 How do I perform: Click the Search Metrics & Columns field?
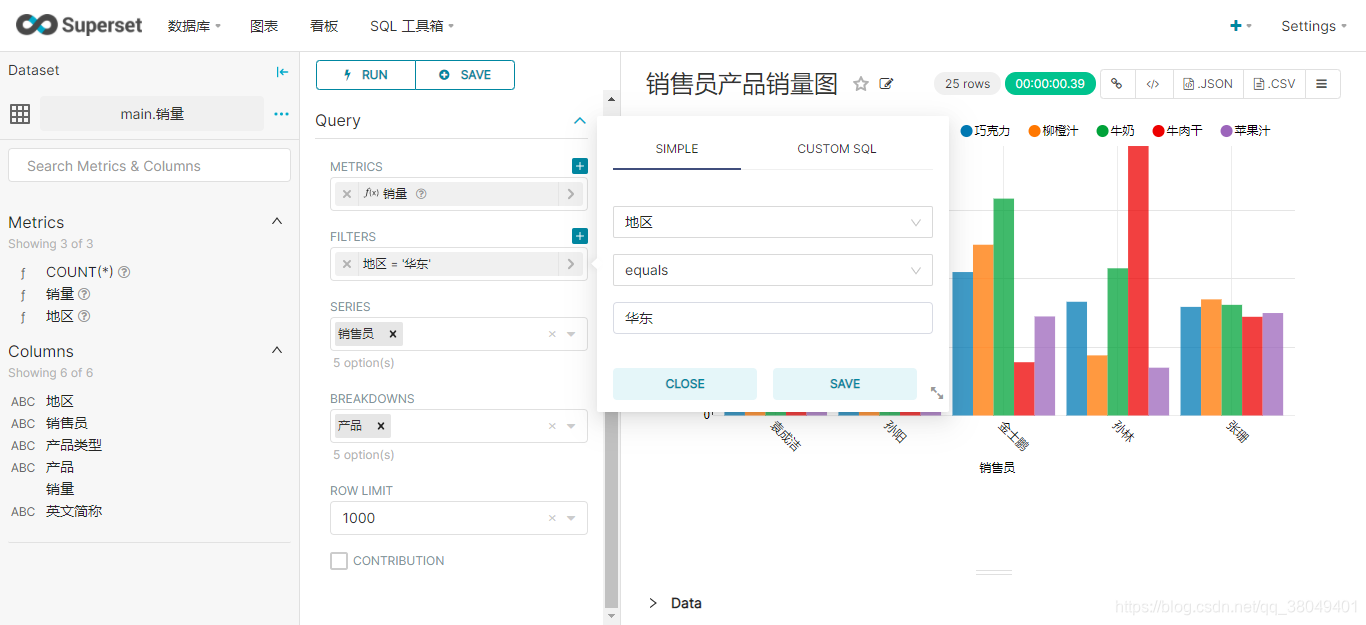tap(149, 166)
